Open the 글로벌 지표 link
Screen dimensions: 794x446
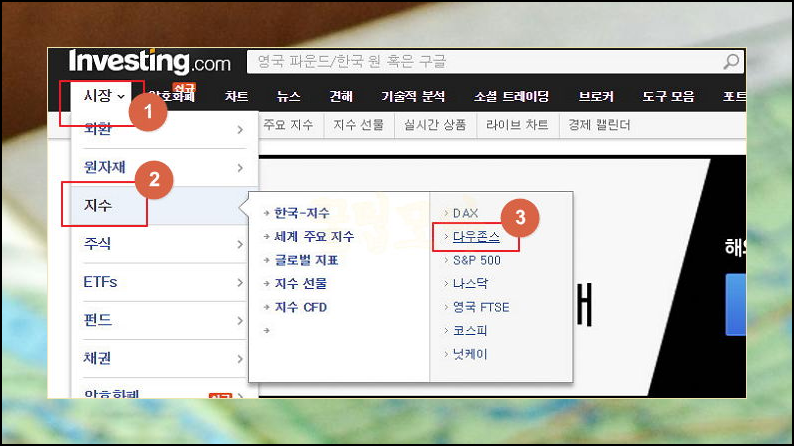[x=306, y=260]
